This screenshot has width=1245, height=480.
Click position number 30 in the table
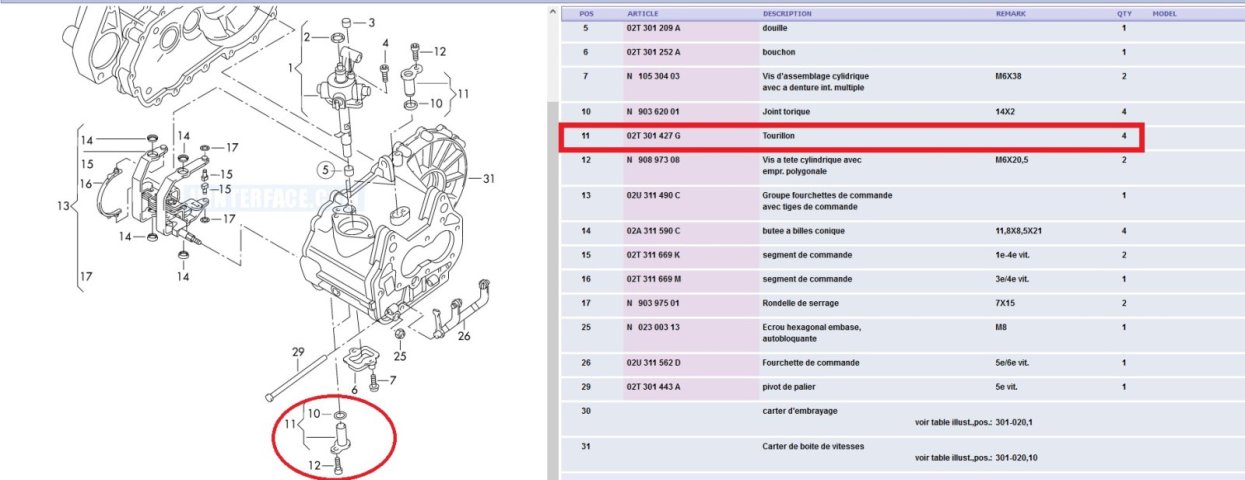pos(586,410)
